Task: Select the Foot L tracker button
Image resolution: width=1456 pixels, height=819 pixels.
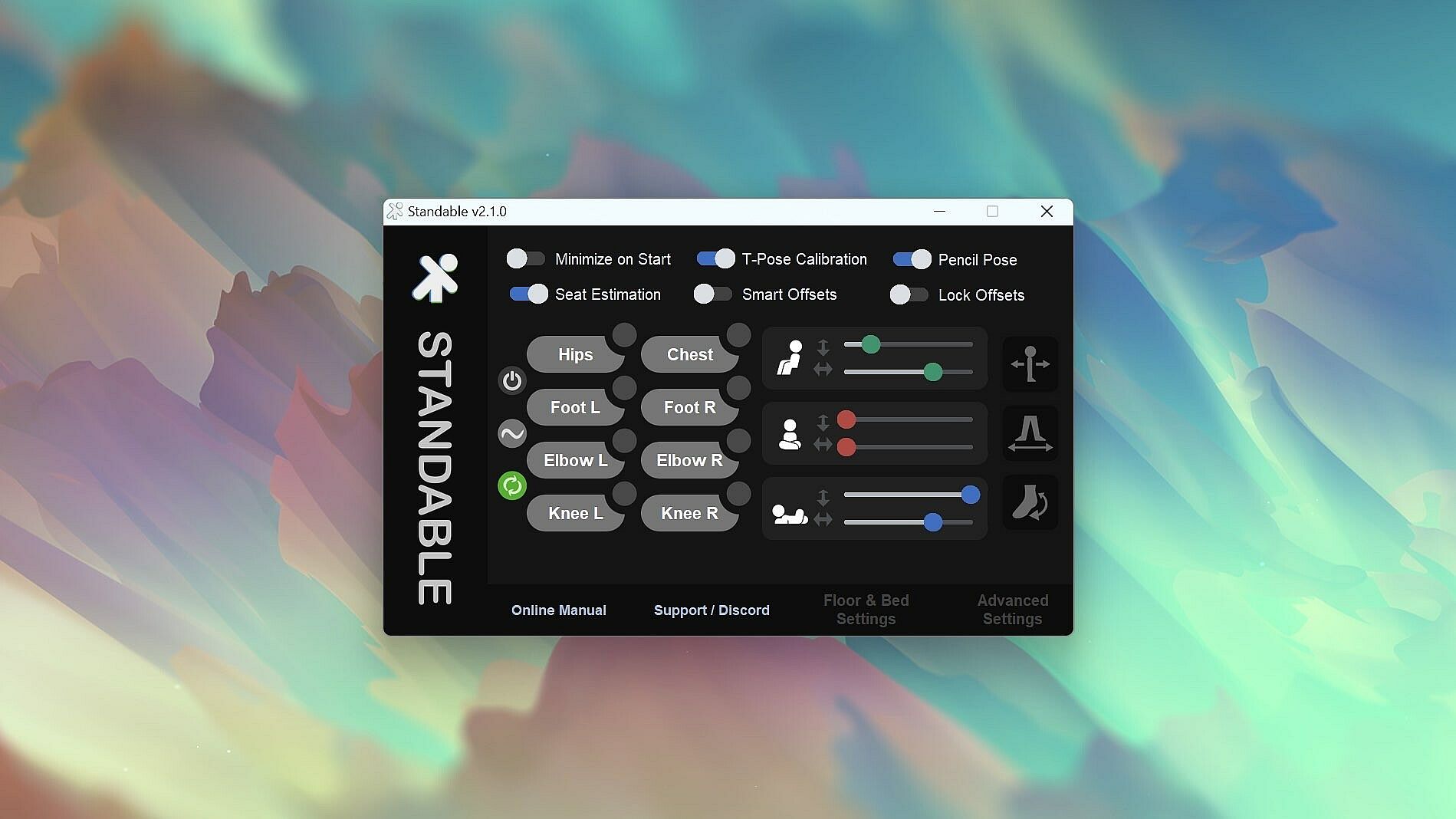Action: click(576, 407)
